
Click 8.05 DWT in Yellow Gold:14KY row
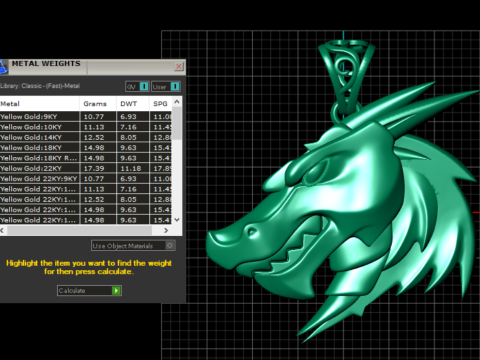[128, 138]
